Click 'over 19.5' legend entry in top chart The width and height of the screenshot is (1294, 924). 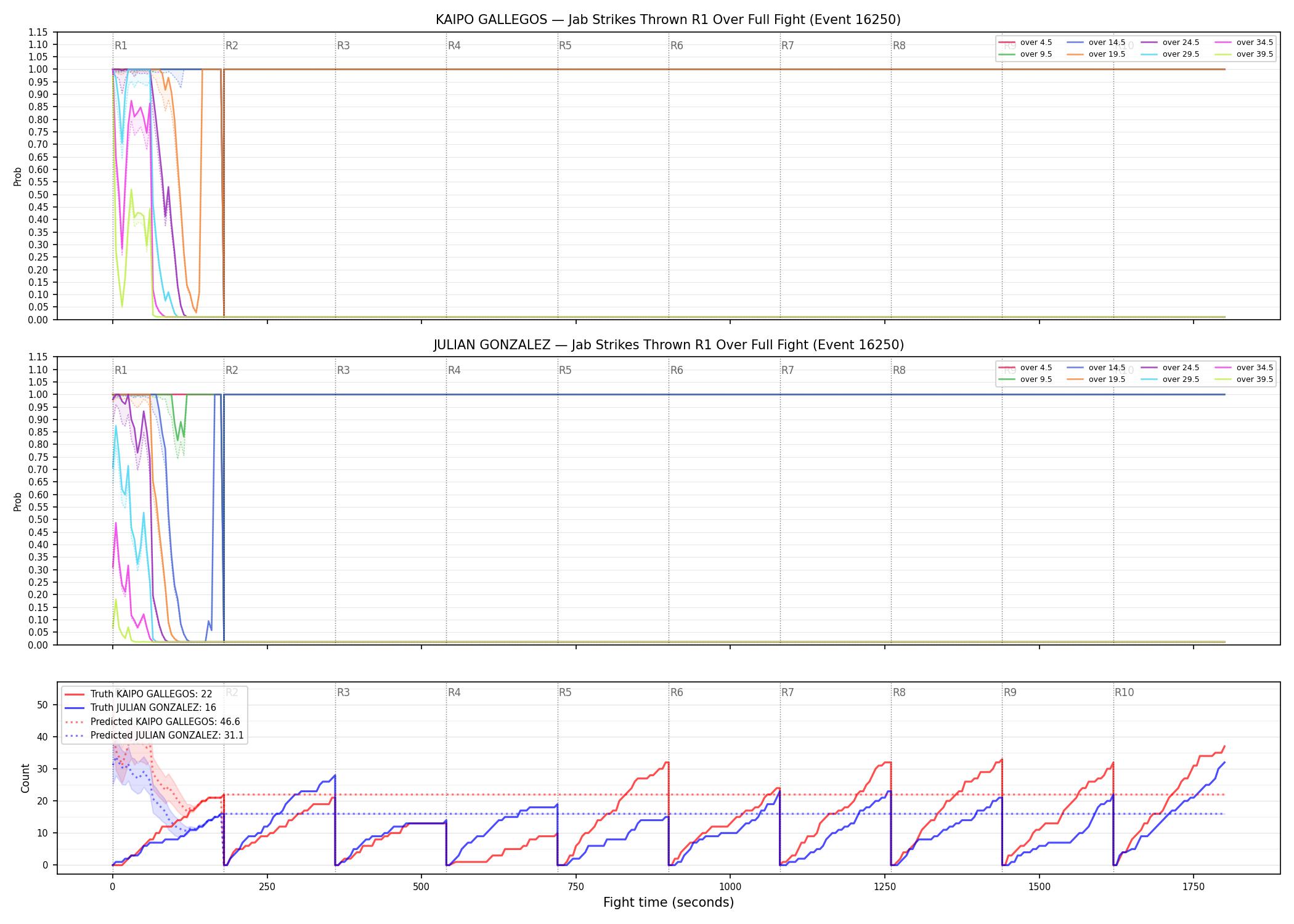[x=1096, y=54]
